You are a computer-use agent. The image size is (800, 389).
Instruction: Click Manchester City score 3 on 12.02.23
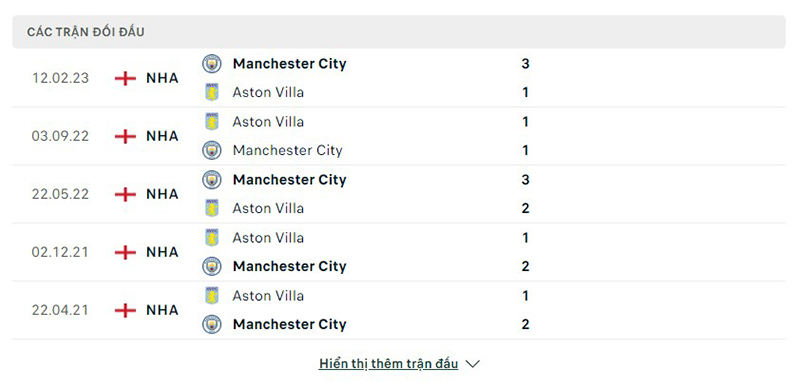pyautogui.click(x=526, y=64)
